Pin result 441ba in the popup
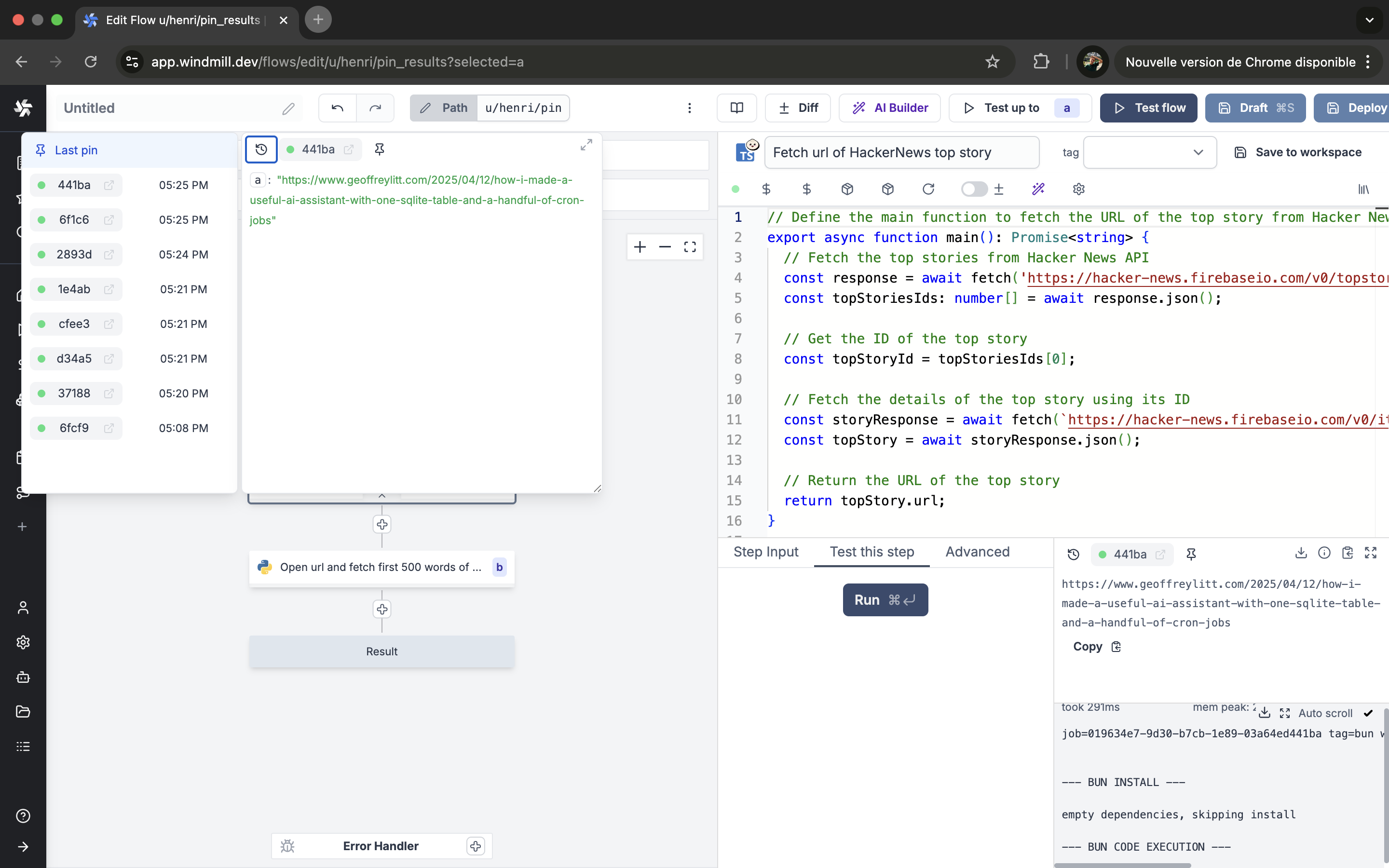 coord(380,149)
